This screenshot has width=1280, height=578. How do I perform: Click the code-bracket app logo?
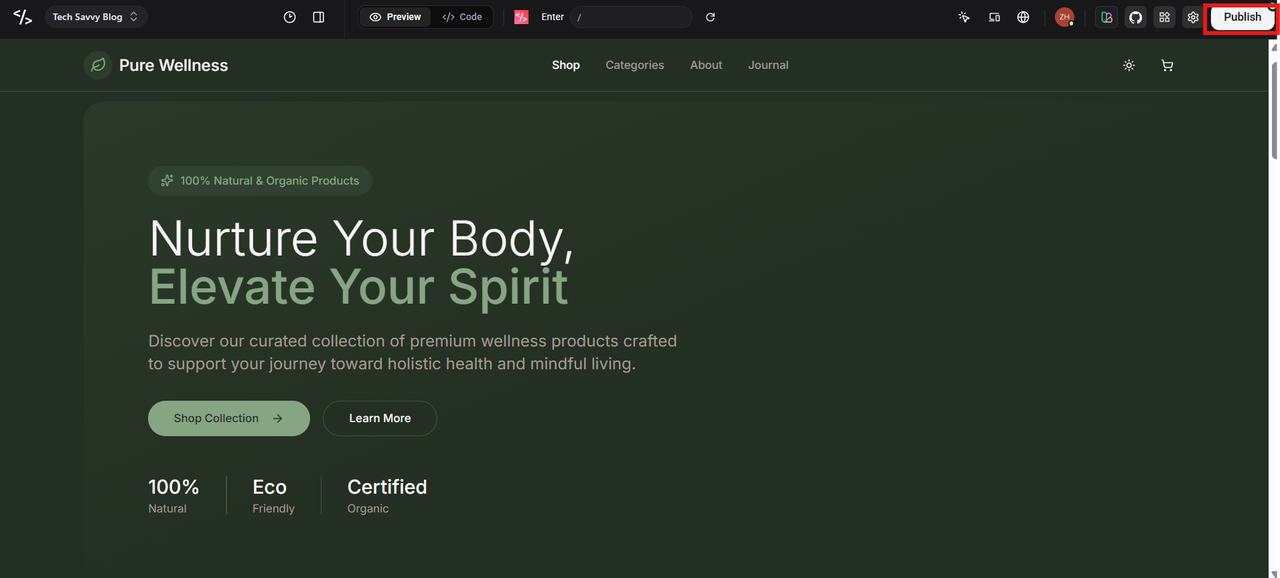[x=22, y=17]
